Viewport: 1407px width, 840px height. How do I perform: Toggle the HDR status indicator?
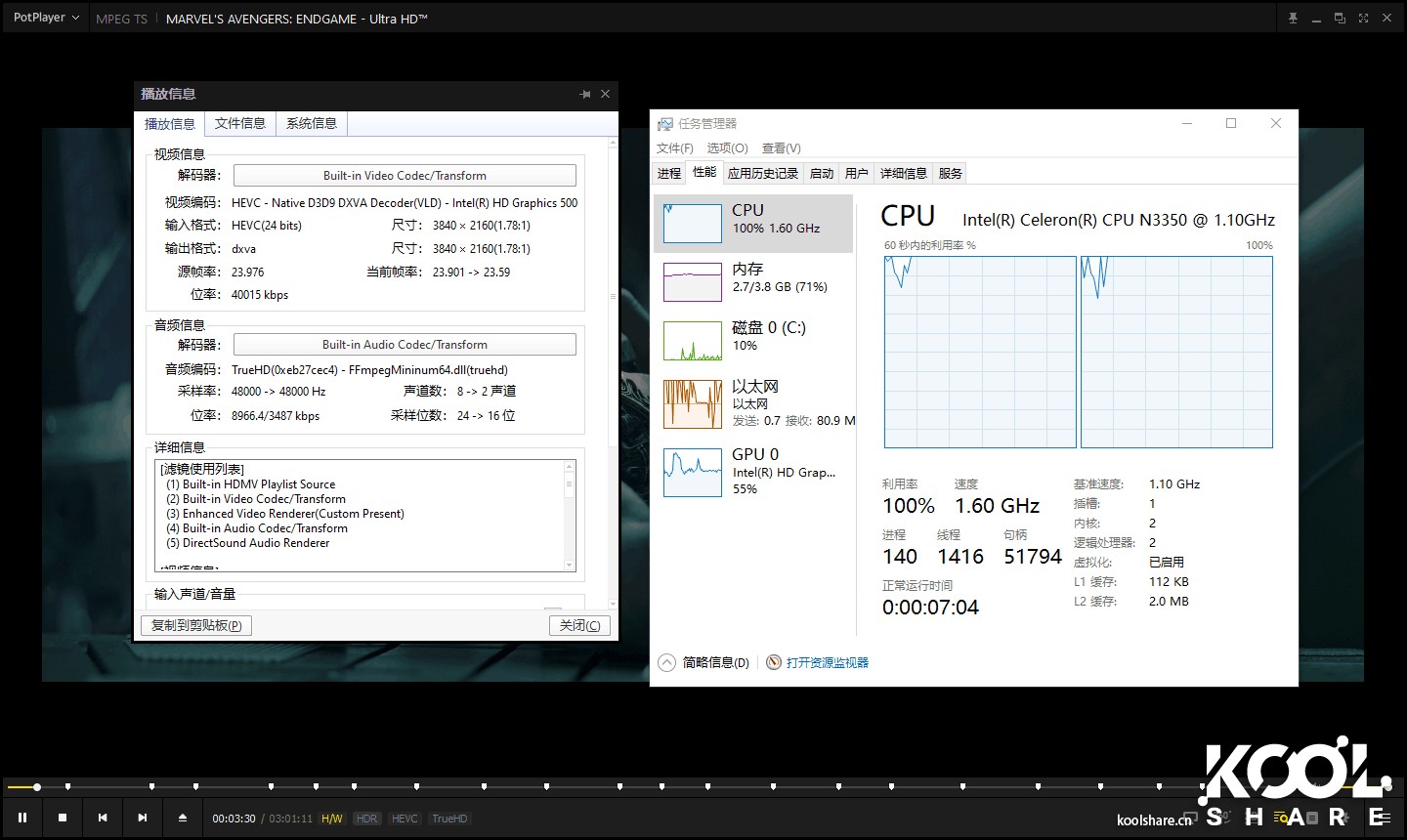(x=366, y=819)
